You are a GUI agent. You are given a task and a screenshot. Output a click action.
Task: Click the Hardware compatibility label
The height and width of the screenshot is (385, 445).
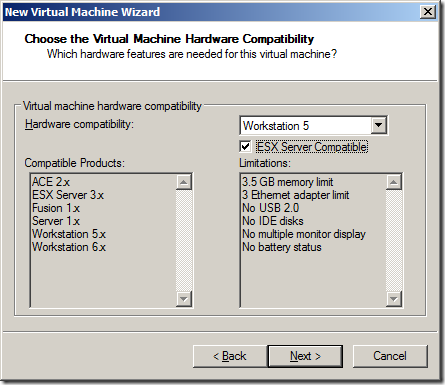pyautogui.click(x=79, y=124)
